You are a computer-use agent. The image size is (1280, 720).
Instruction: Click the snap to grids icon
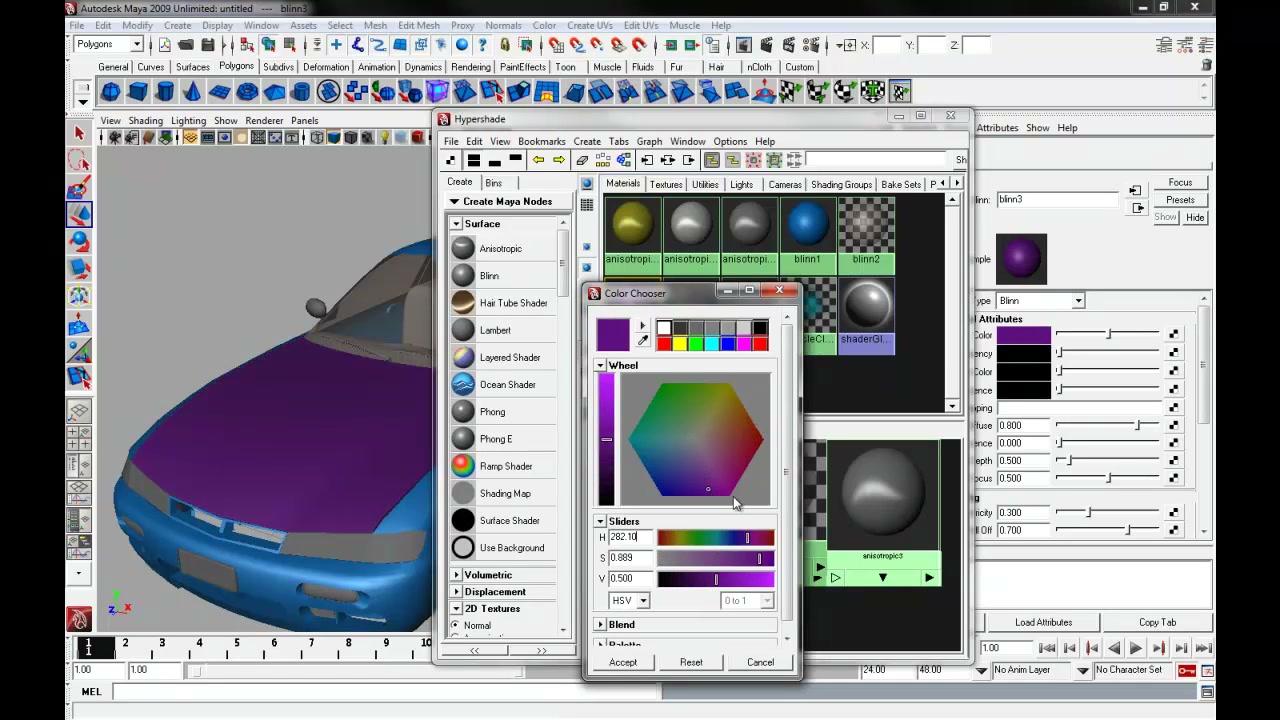555,45
